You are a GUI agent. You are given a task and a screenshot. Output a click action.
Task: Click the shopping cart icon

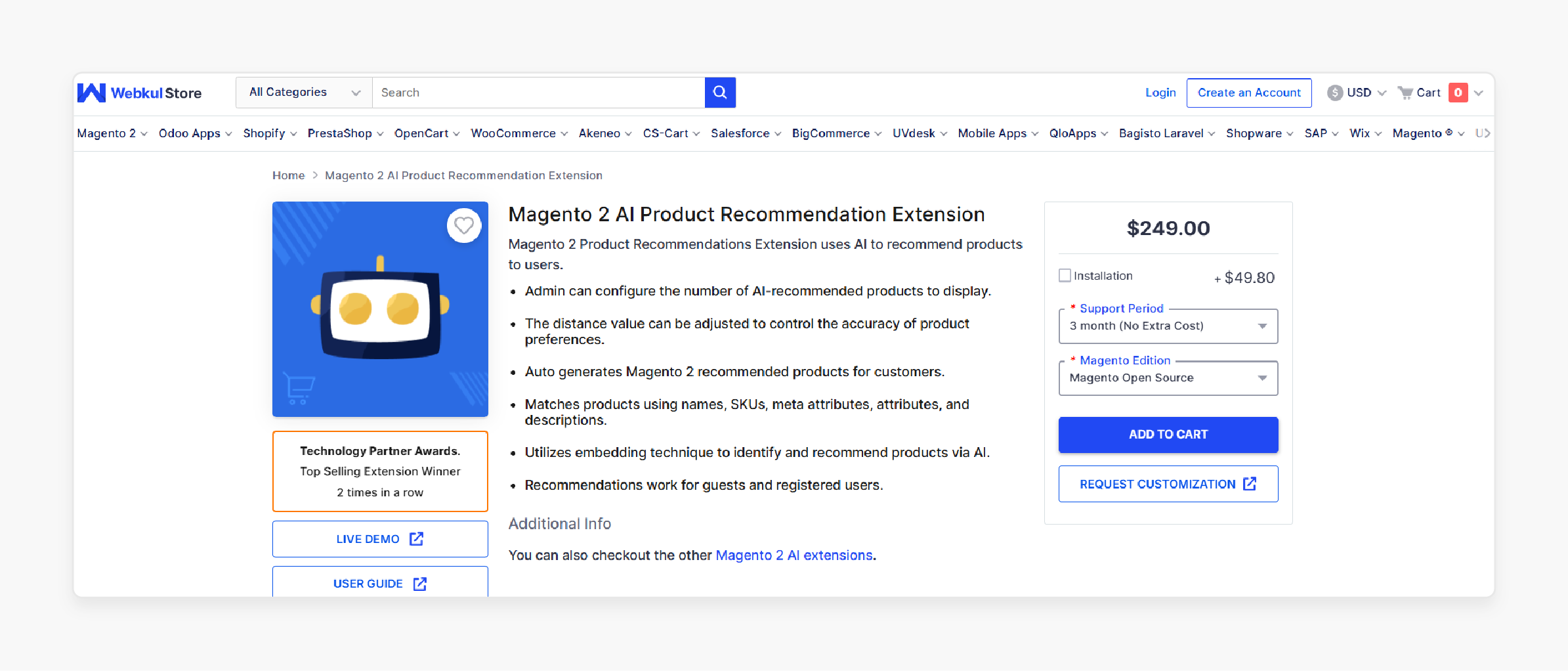[x=1405, y=93]
